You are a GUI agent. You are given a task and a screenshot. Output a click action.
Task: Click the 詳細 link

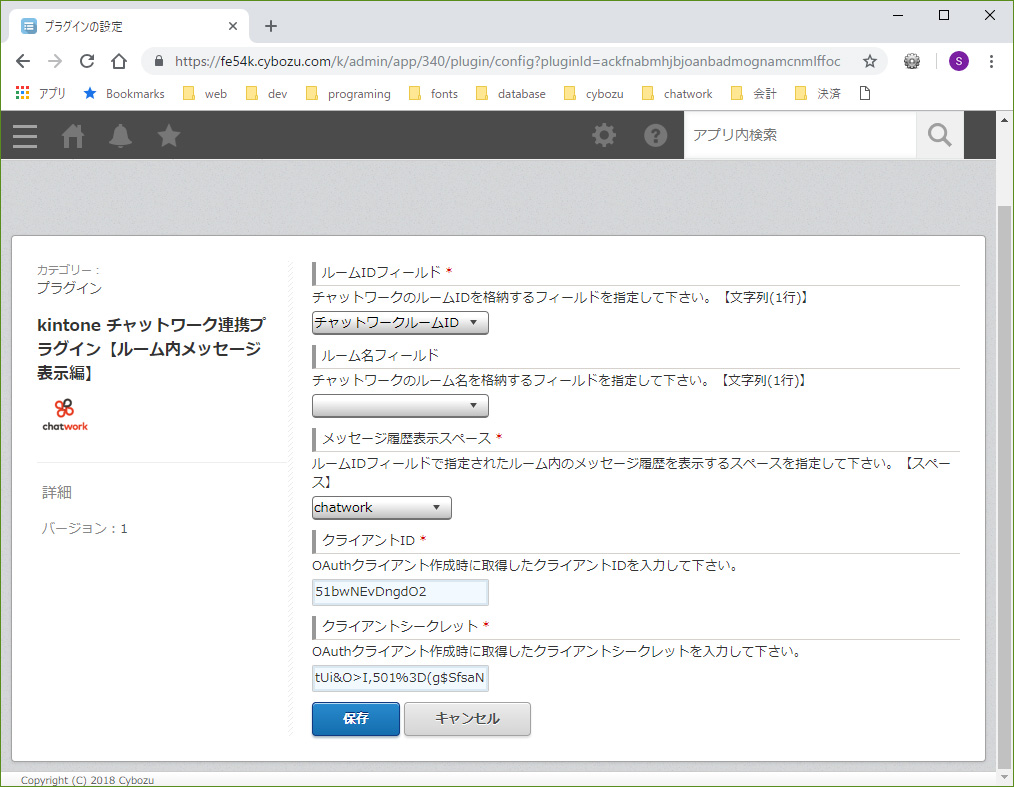(x=57, y=493)
